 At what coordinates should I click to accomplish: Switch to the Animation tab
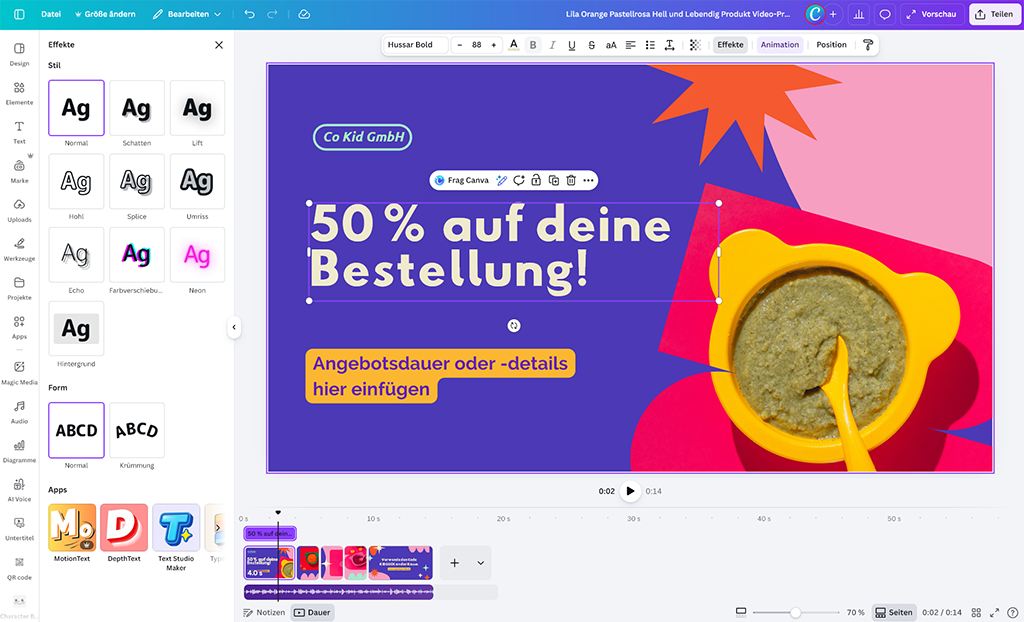coord(780,44)
